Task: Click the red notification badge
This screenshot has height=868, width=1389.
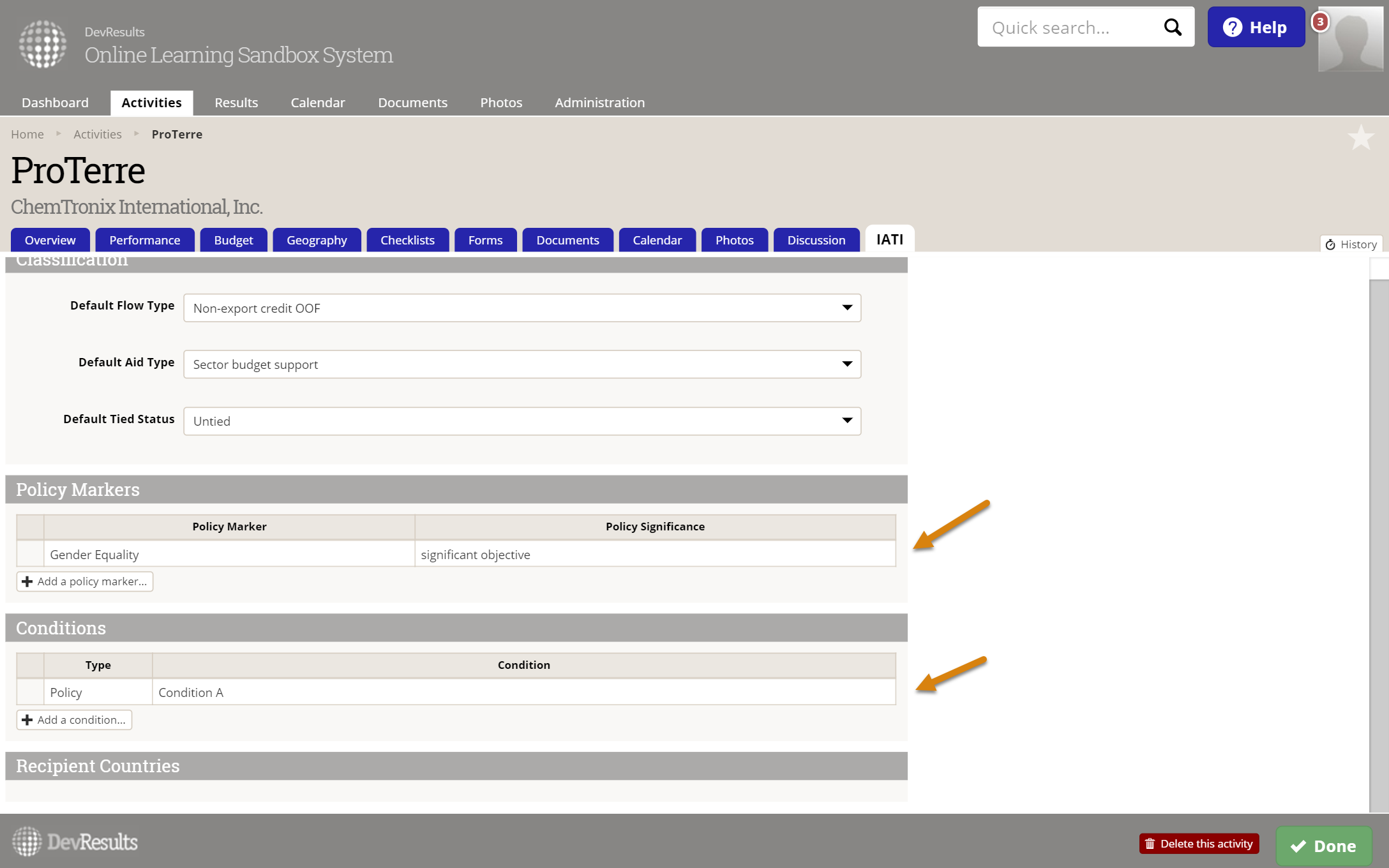Action: pos(1320,22)
